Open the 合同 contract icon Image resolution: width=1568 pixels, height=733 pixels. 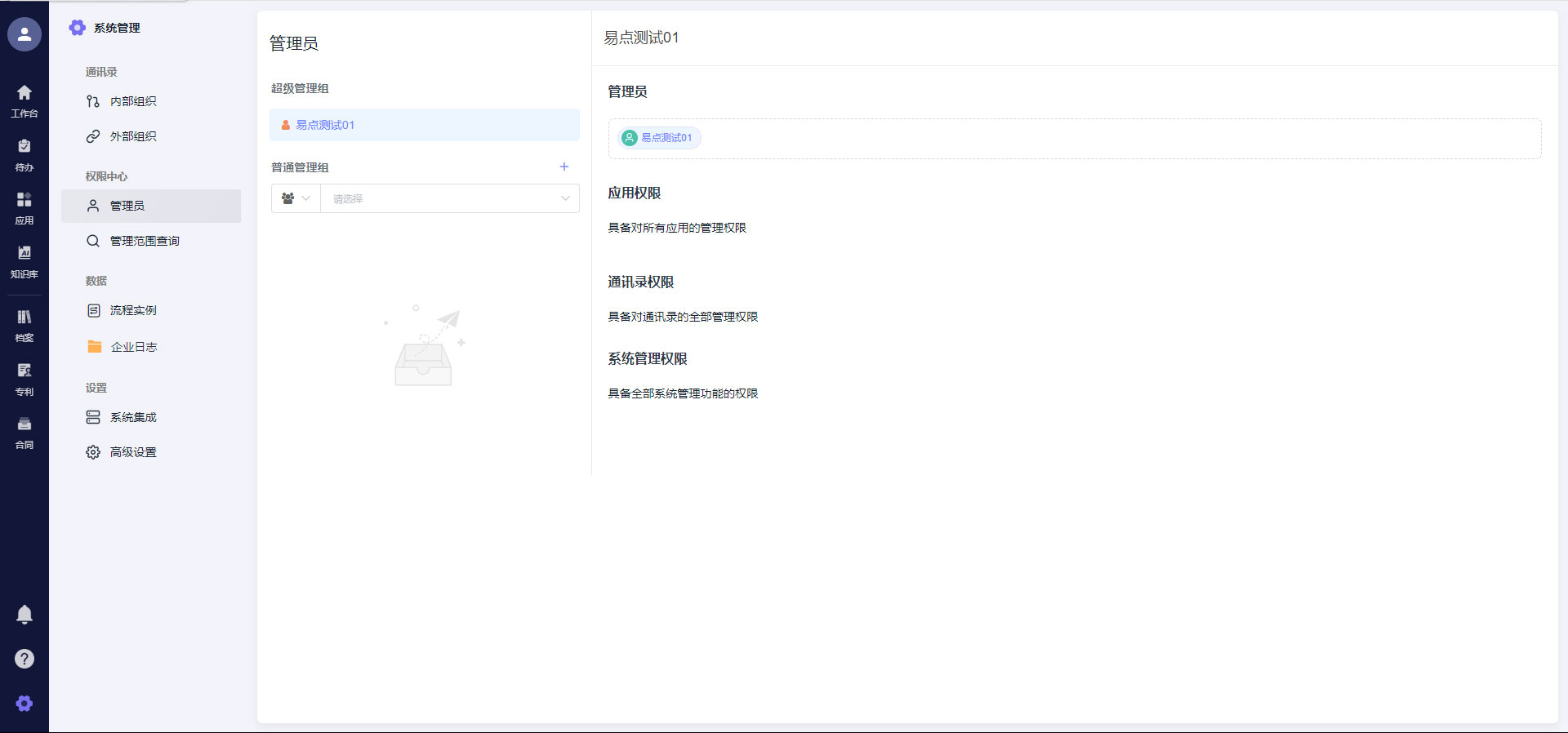point(24,432)
